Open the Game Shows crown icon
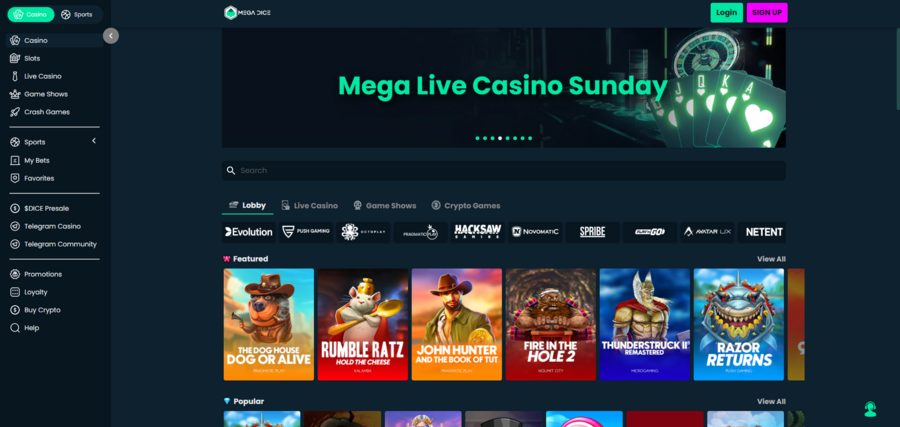This screenshot has width=900, height=427. (x=15, y=94)
